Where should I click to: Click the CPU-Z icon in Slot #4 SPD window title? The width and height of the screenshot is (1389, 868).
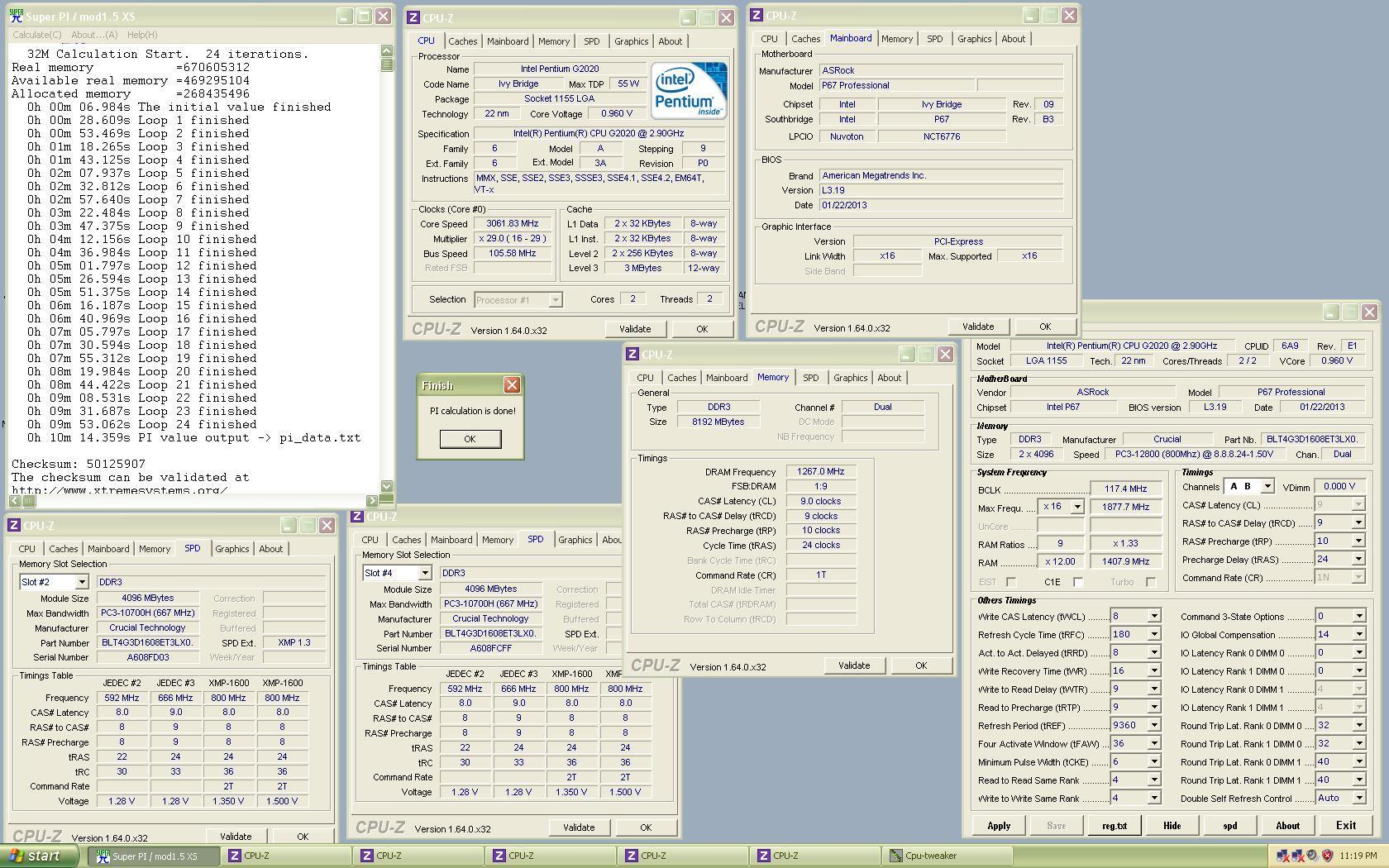357,516
